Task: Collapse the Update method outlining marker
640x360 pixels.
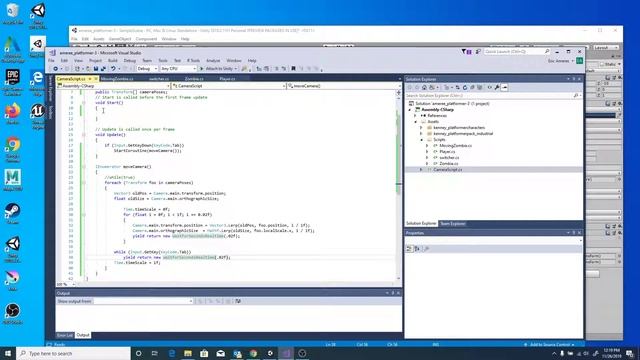Action: [84, 135]
